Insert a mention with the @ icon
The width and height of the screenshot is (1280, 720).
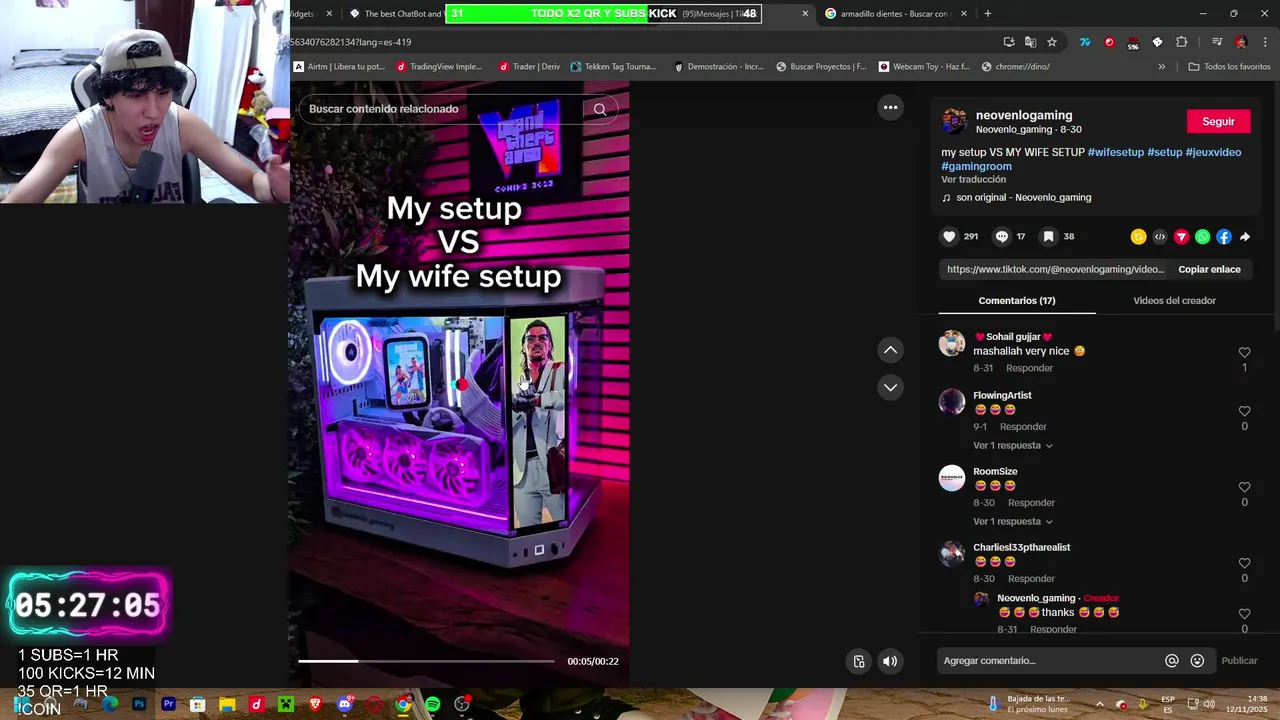(1171, 661)
